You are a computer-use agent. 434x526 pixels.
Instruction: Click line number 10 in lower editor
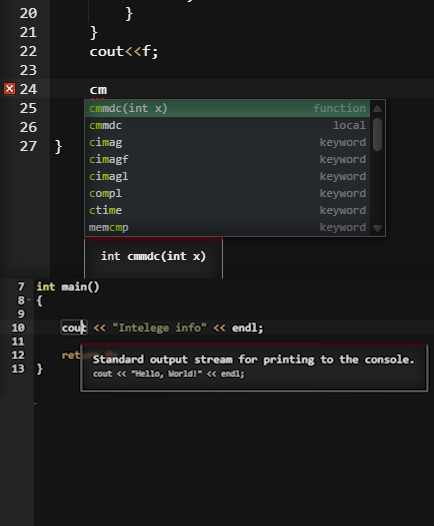(x=18, y=328)
